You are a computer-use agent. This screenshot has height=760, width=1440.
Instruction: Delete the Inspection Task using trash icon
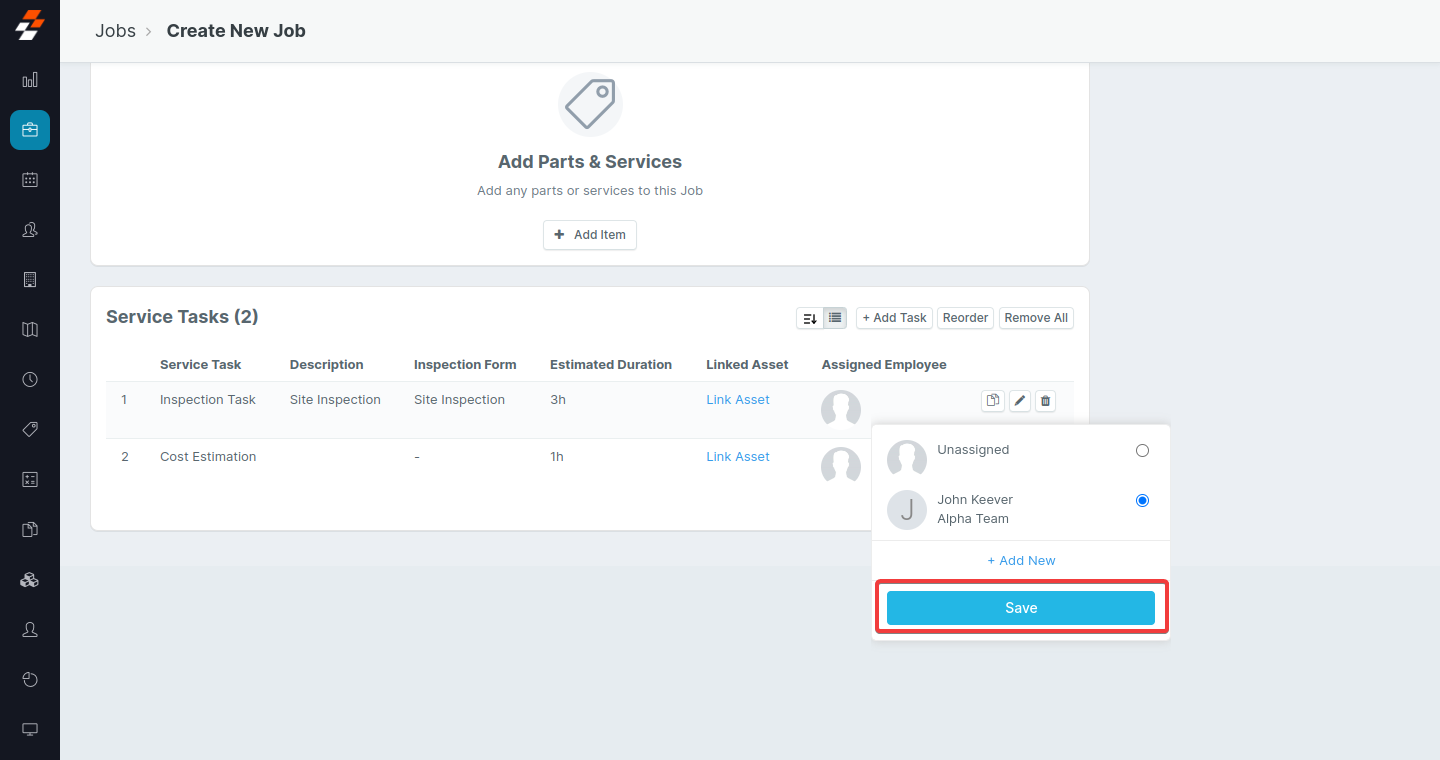tap(1045, 401)
